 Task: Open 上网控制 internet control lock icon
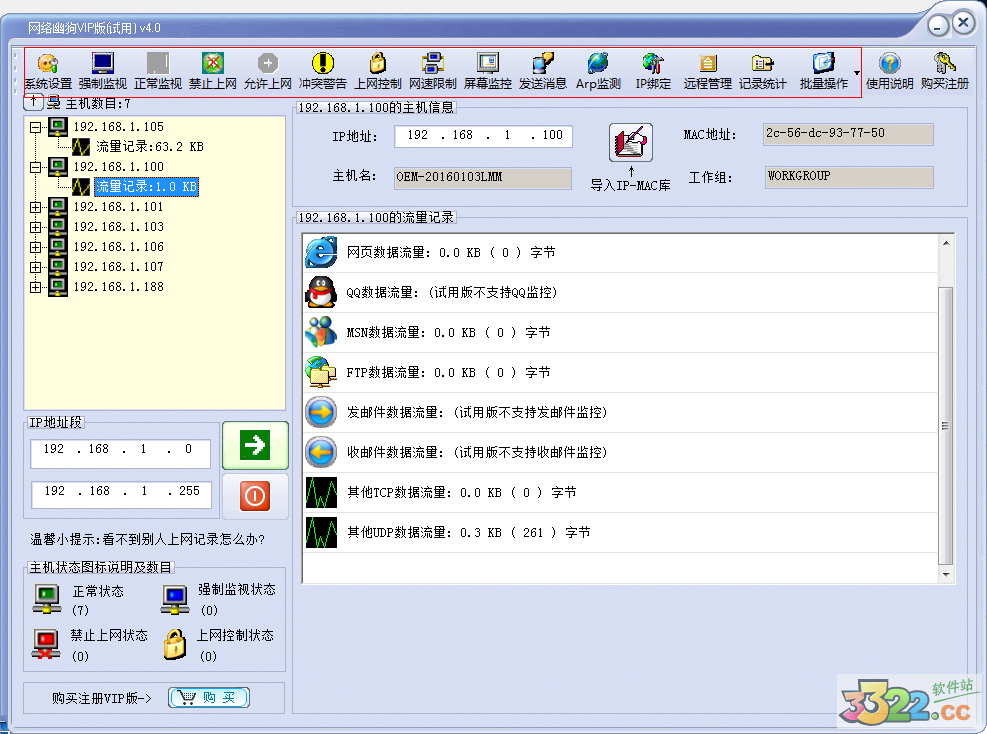[x=378, y=71]
